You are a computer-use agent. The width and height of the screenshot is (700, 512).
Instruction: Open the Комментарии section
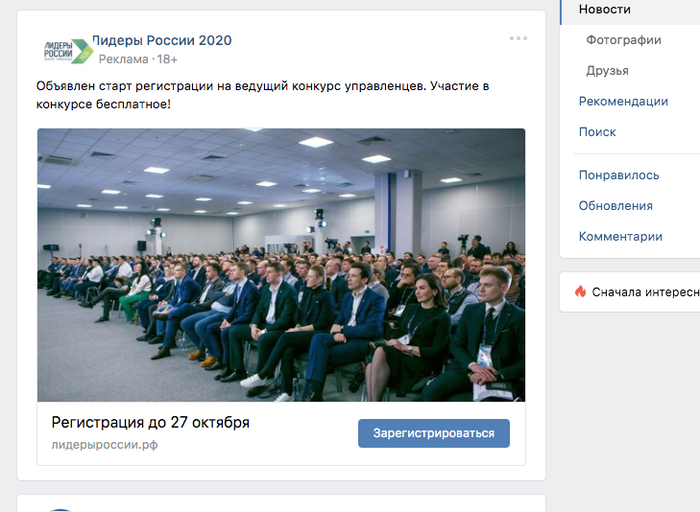(x=621, y=236)
